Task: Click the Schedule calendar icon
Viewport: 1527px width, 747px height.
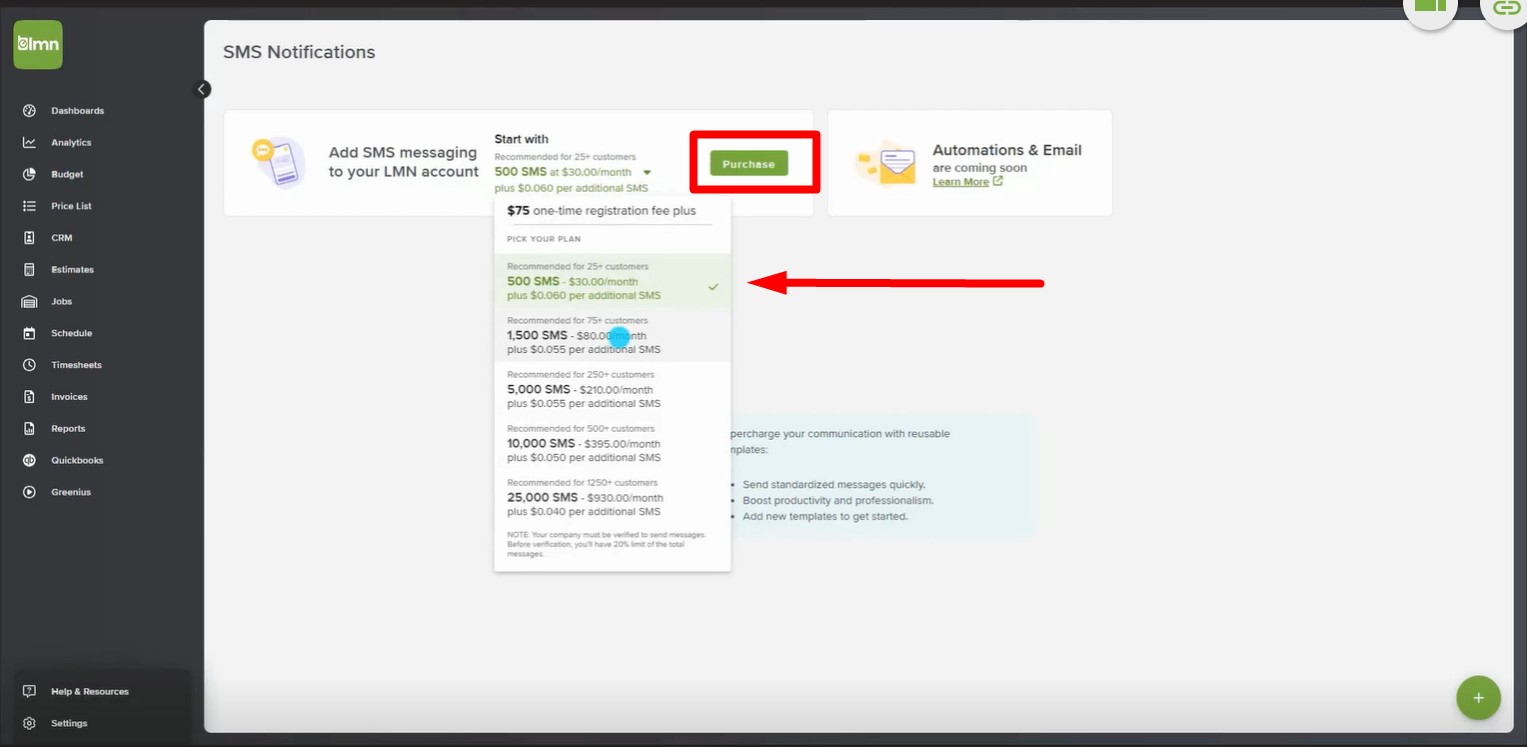Action: [29, 333]
